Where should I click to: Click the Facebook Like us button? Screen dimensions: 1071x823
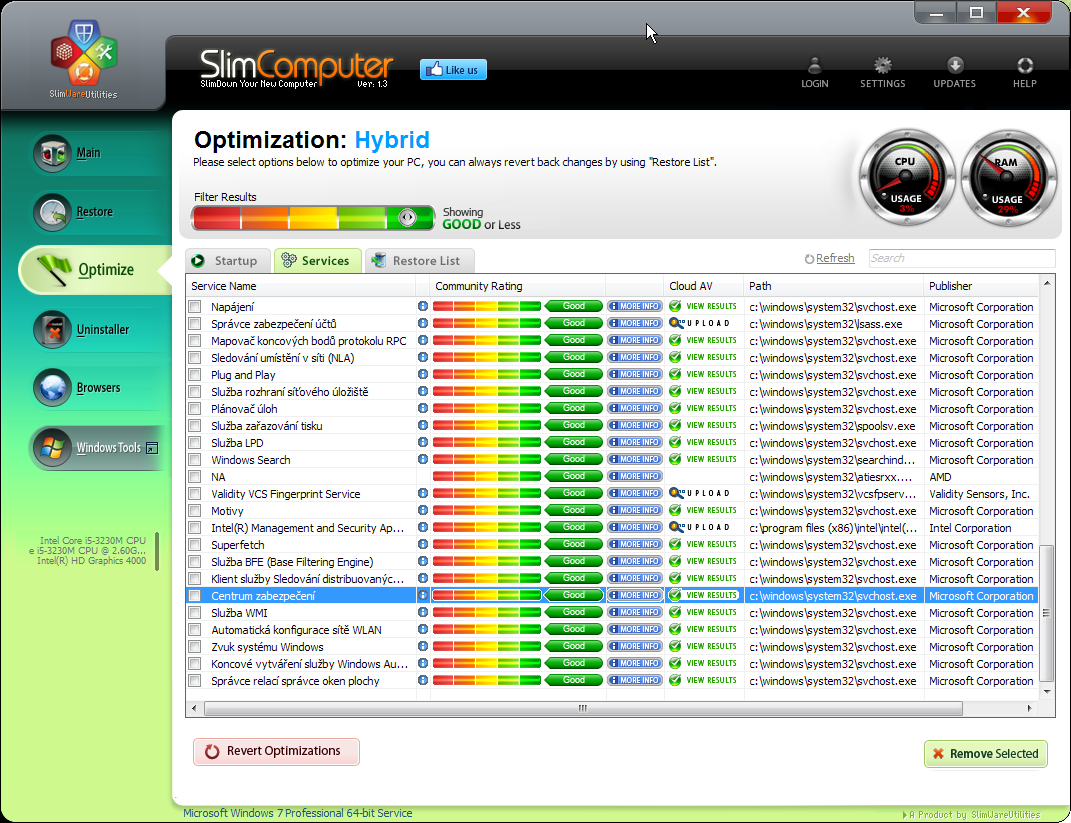(453, 70)
